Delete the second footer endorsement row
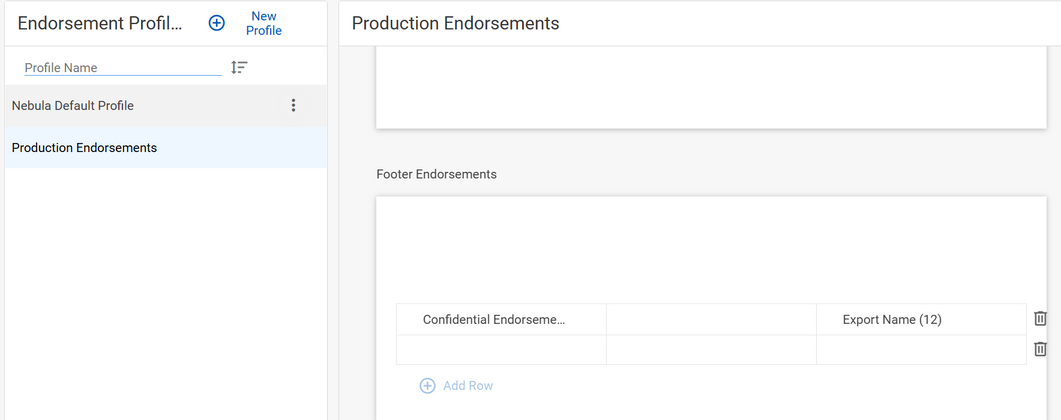 [x=1040, y=349]
